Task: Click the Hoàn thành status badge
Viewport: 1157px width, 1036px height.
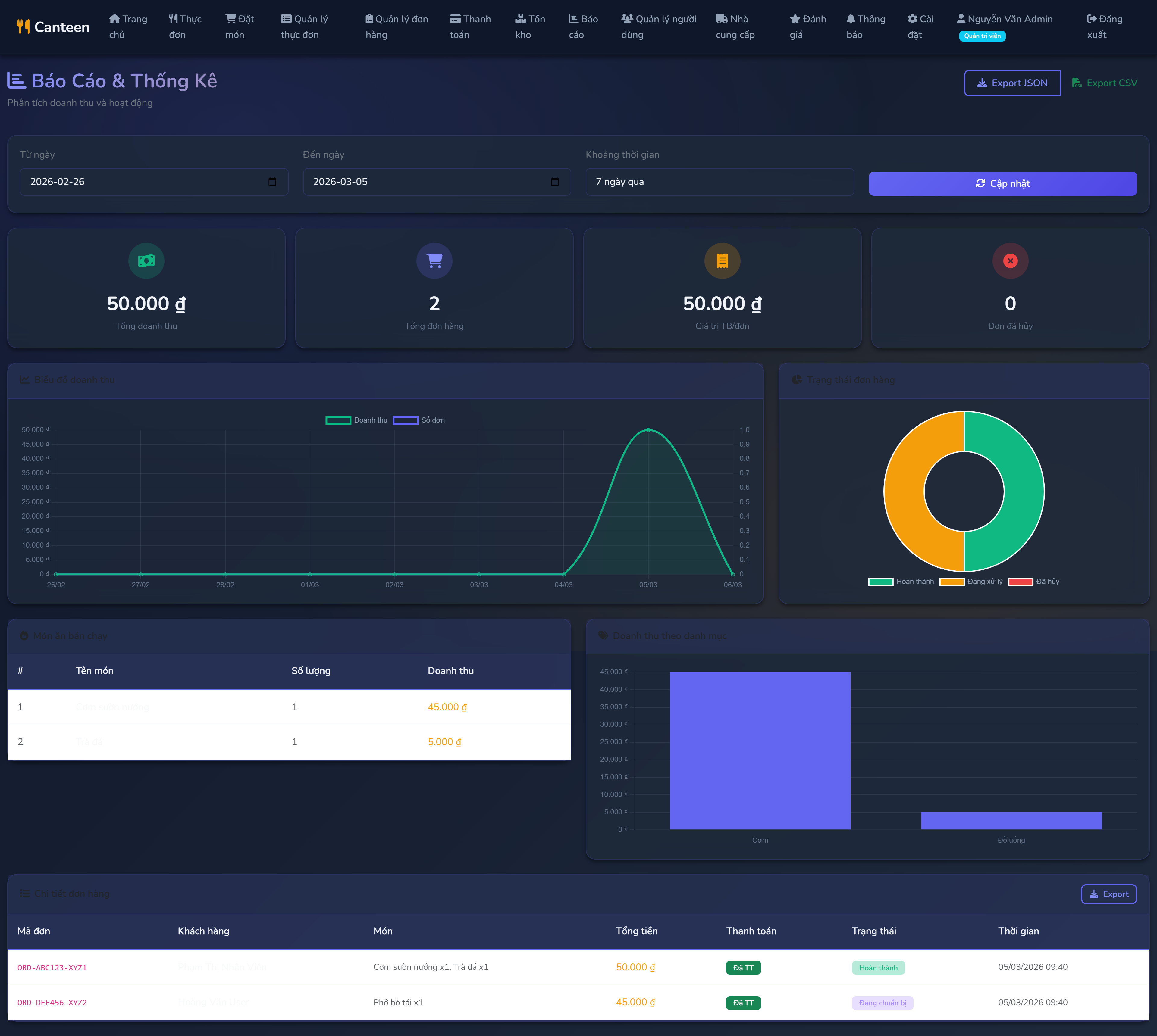Action: pos(878,968)
